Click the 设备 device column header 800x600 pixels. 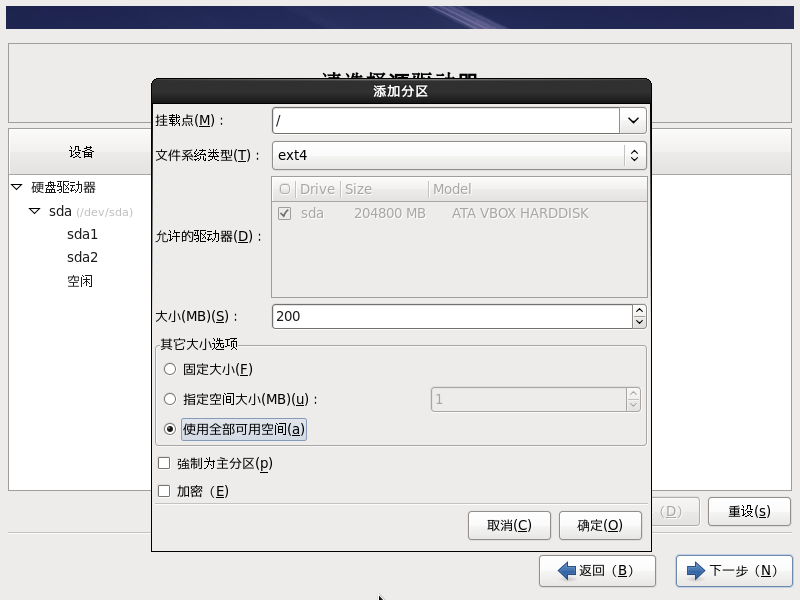pyautogui.click(x=82, y=152)
